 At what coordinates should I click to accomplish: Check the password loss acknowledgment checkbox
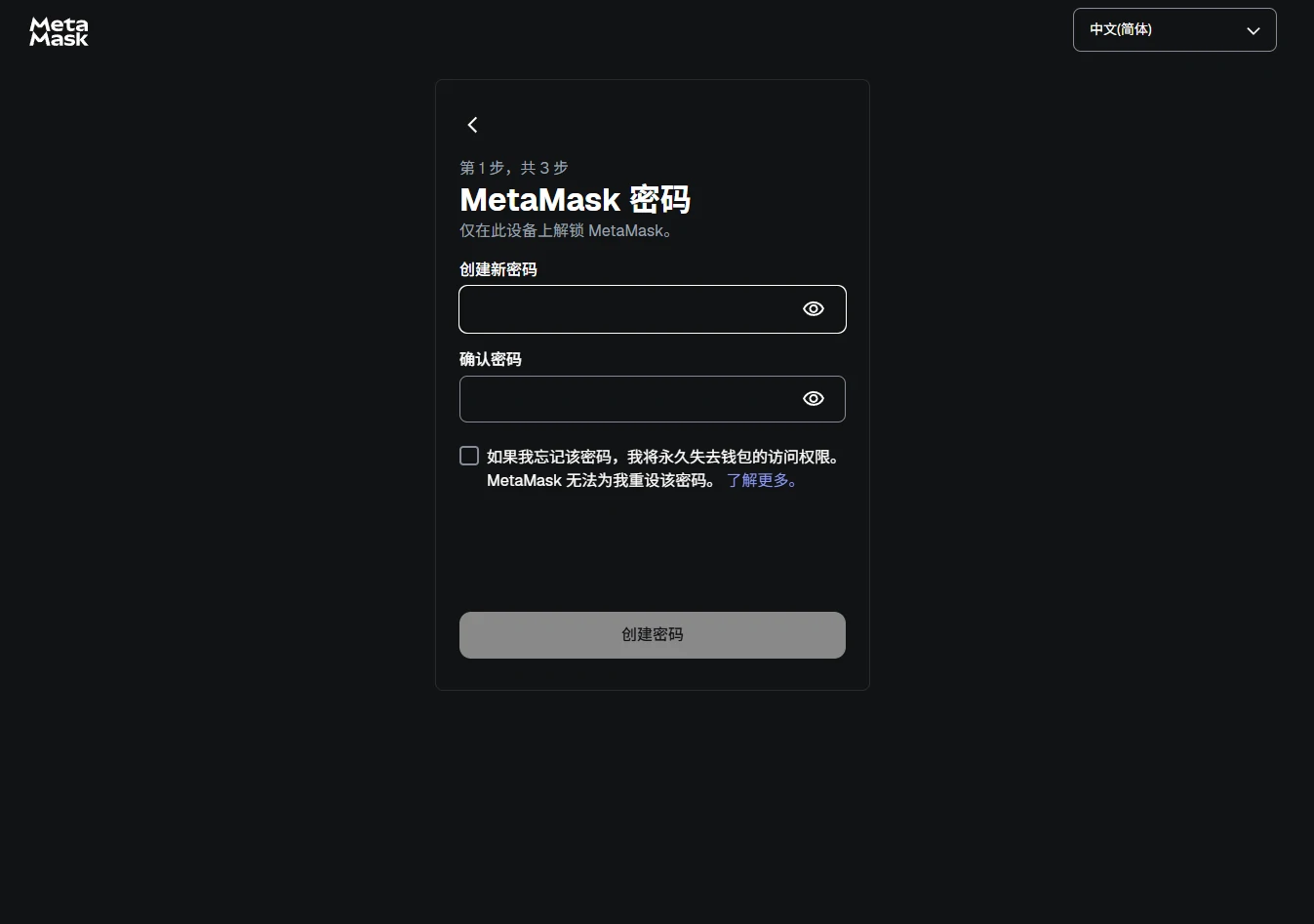(x=469, y=456)
